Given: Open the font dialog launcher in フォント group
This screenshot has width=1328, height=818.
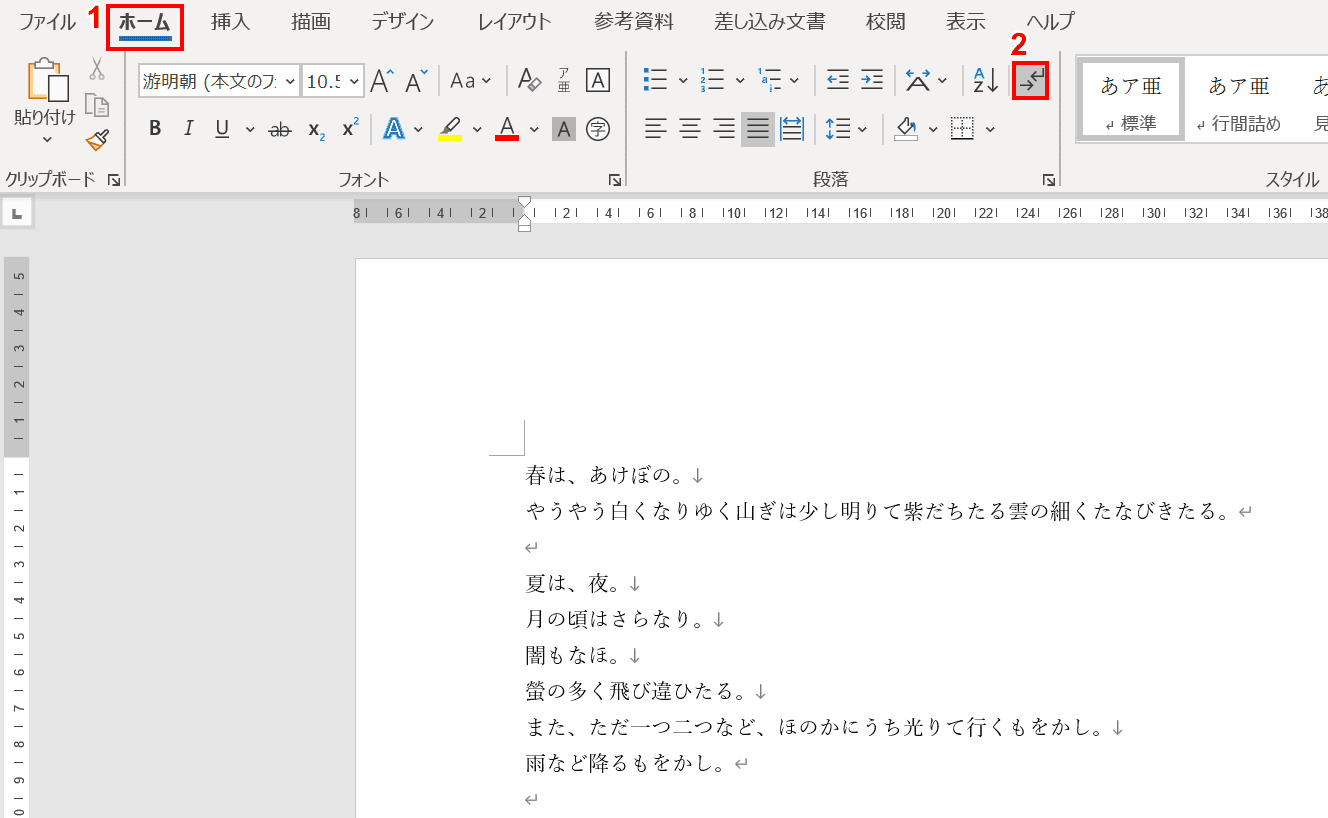Looking at the screenshot, I should (x=613, y=180).
